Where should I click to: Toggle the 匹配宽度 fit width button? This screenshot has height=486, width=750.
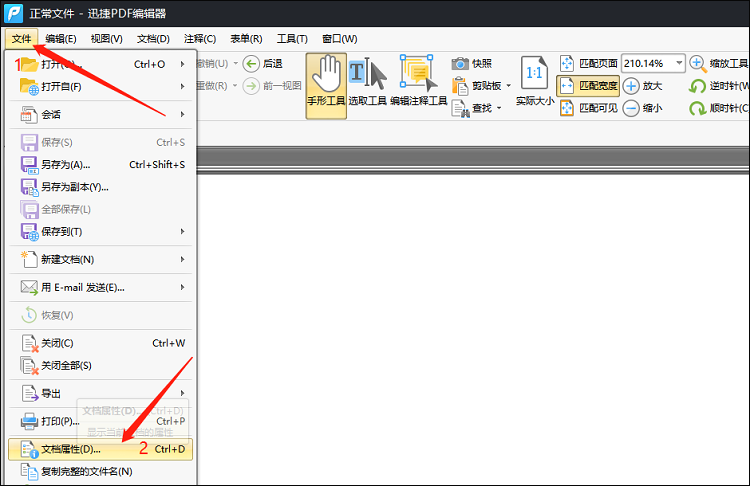(x=588, y=86)
